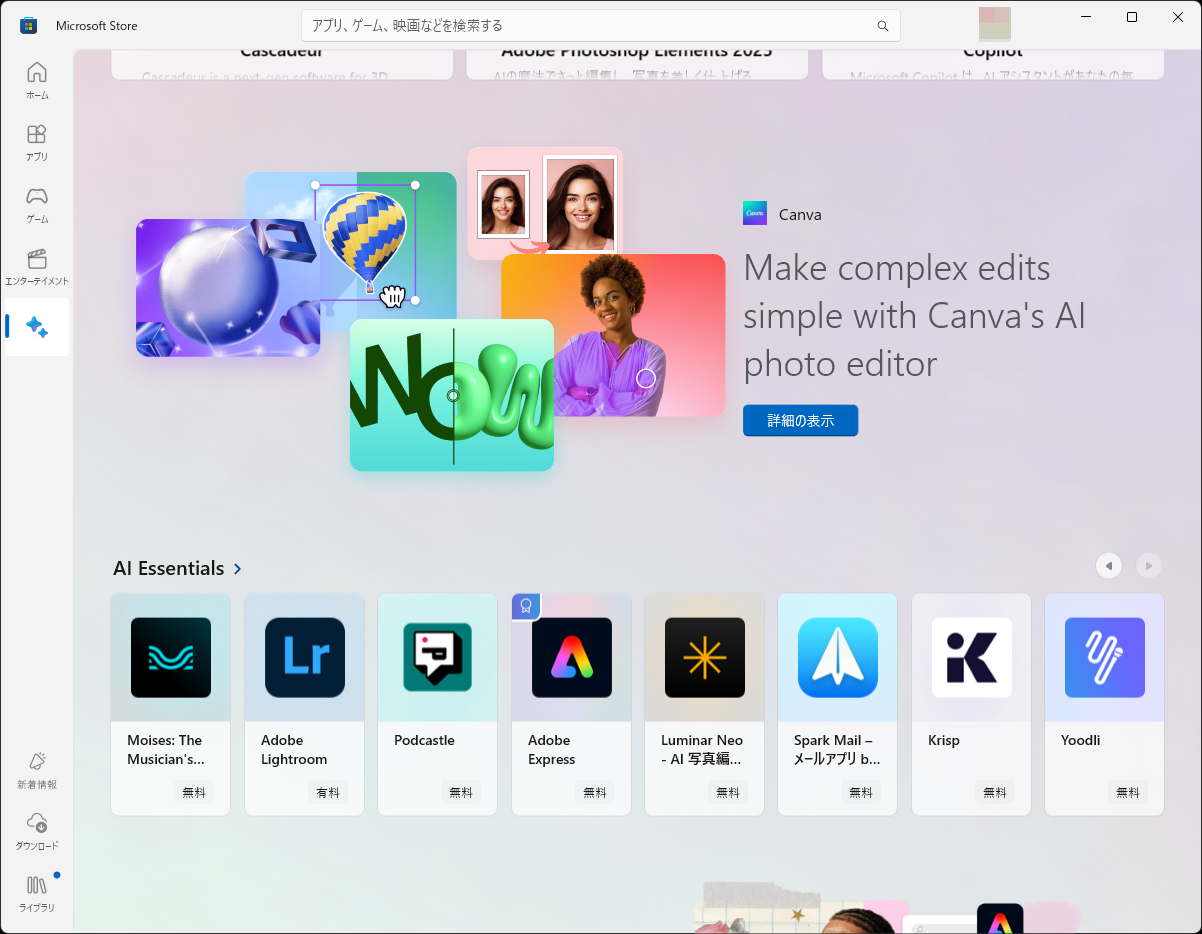This screenshot has height=934, width=1202.
Task: Click the free label on Spark Mail card
Action: tap(861, 792)
